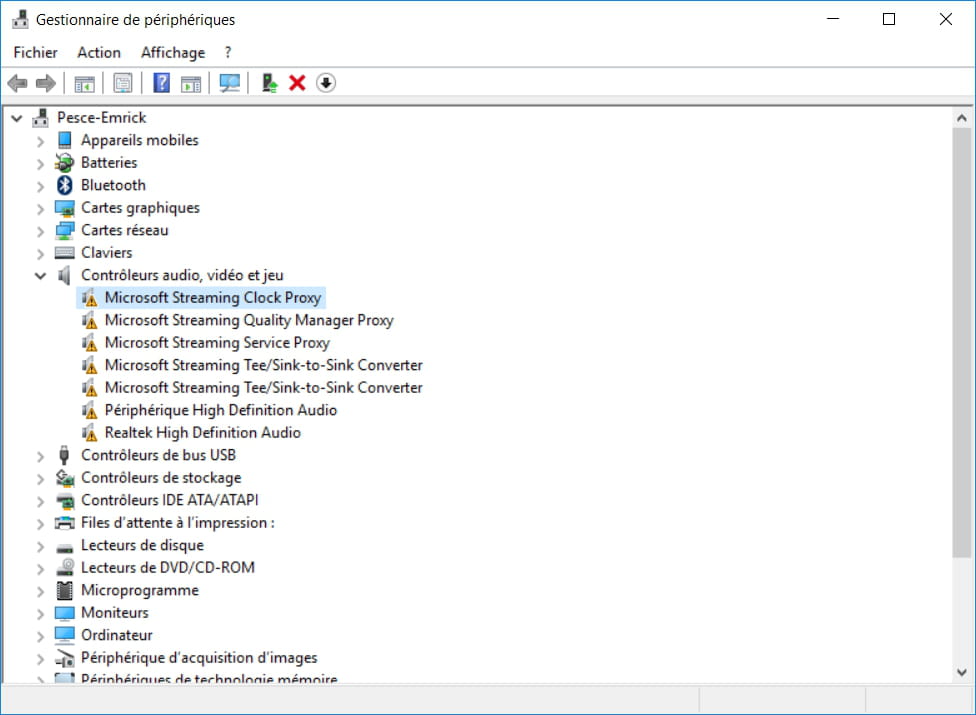This screenshot has width=976, height=715.
Task: Expand the Contrôleurs de bus USB category
Action: point(40,456)
